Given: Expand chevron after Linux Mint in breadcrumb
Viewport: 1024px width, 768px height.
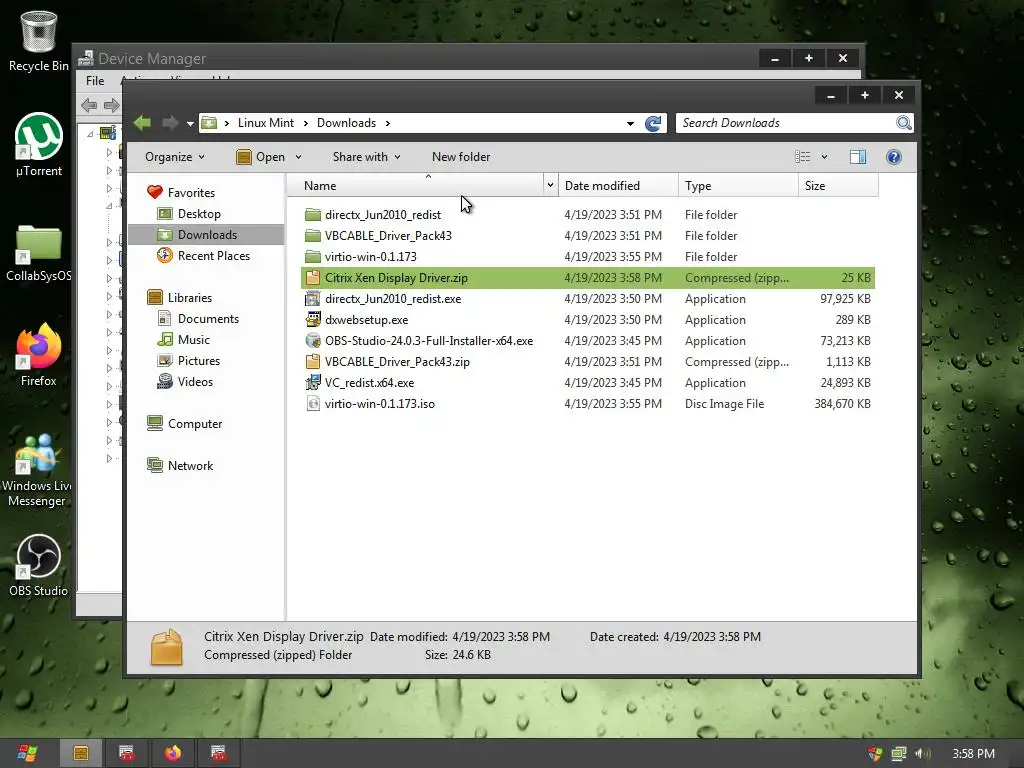Looking at the screenshot, I should coord(305,123).
